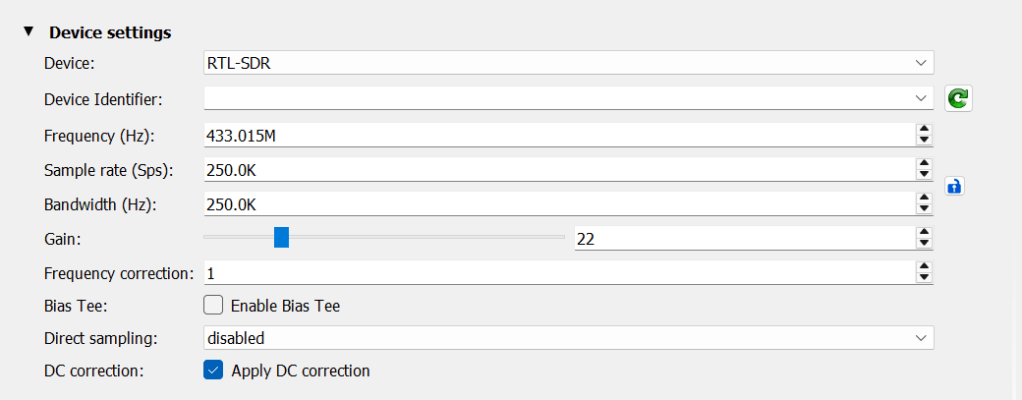Increase bandwidth using its up arrow
1022x400 pixels.
point(925,199)
